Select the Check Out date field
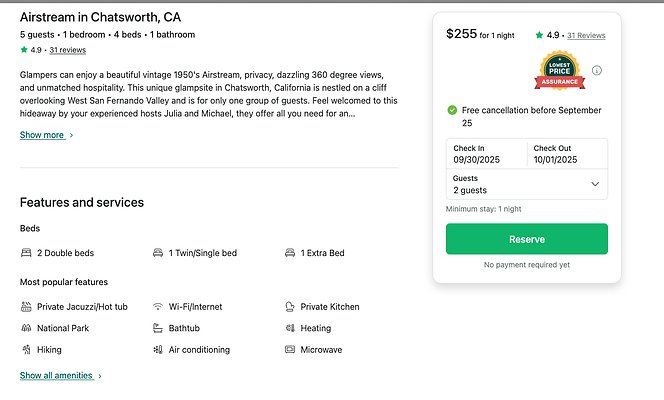Screen dimensions: 664x400 (566, 154)
